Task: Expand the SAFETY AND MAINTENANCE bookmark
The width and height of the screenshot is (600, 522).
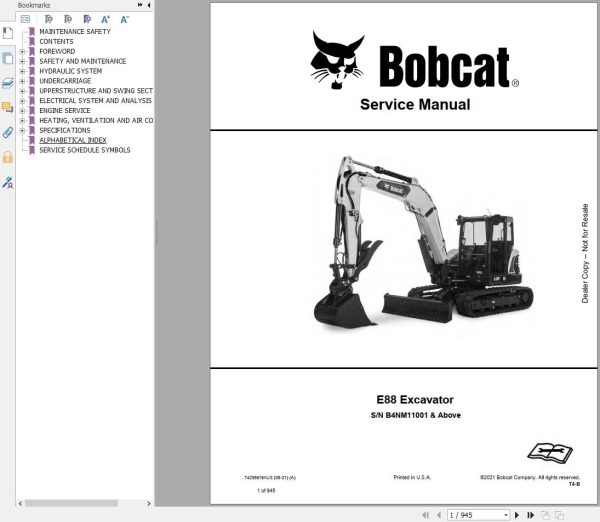Action: tap(22, 61)
